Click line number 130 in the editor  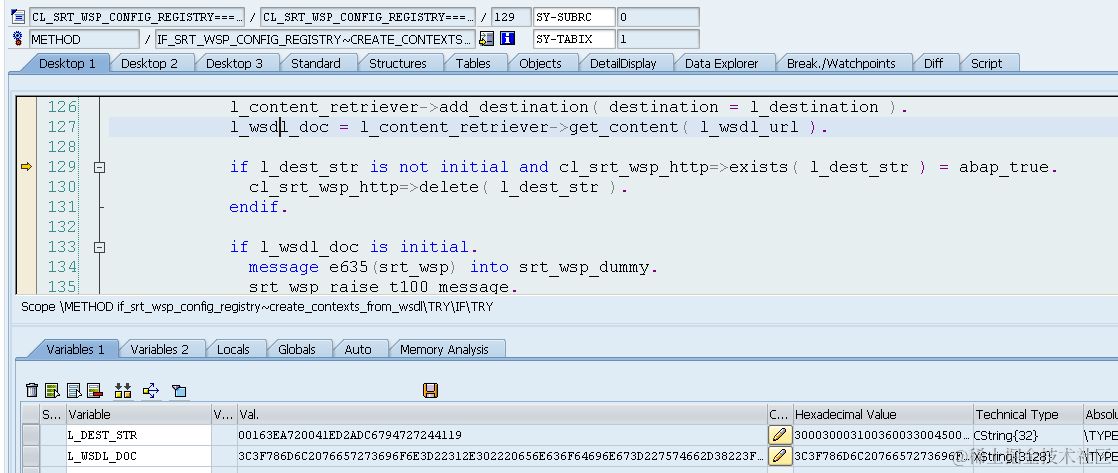coord(62,187)
